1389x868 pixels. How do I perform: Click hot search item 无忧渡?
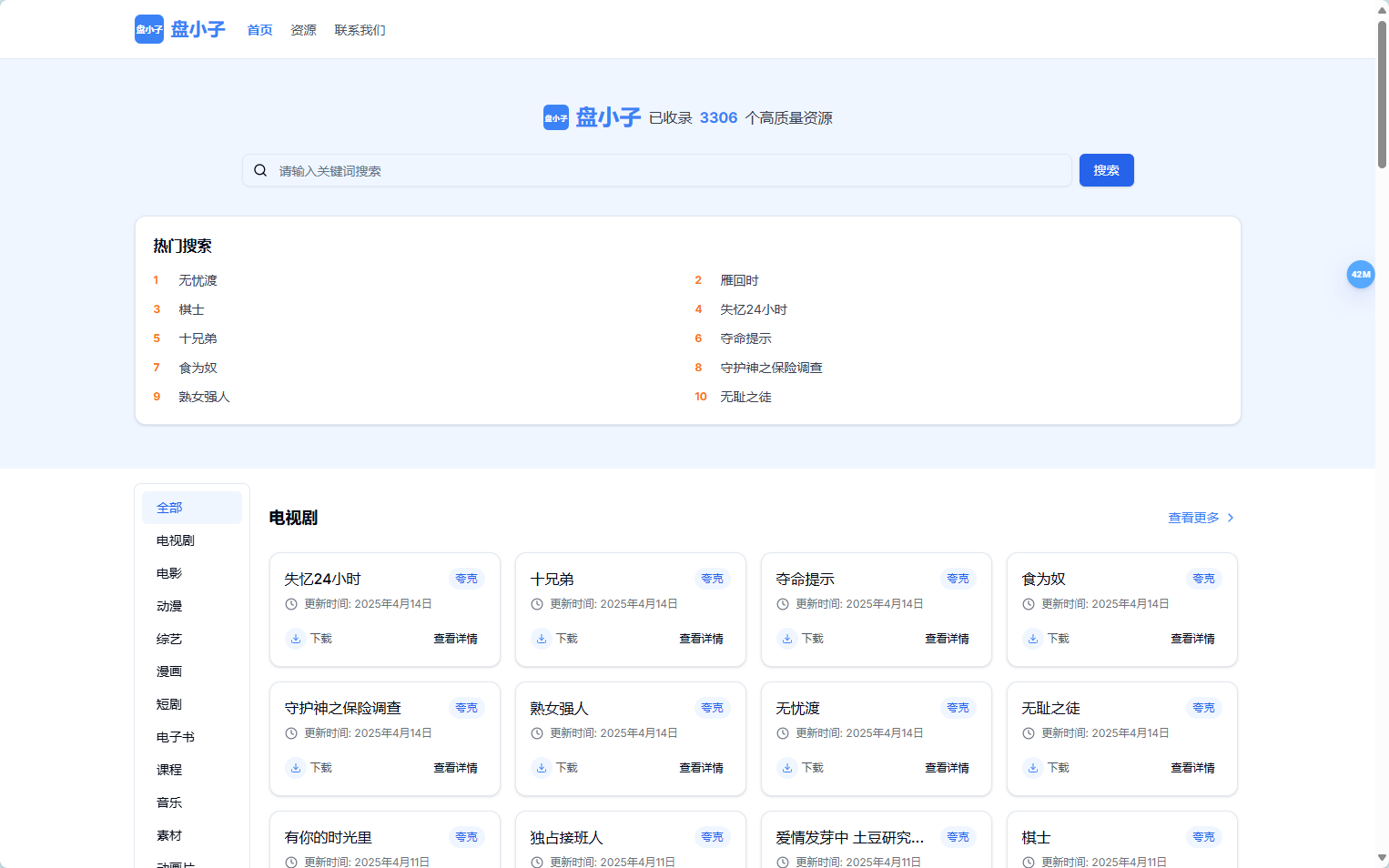pyautogui.click(x=198, y=280)
